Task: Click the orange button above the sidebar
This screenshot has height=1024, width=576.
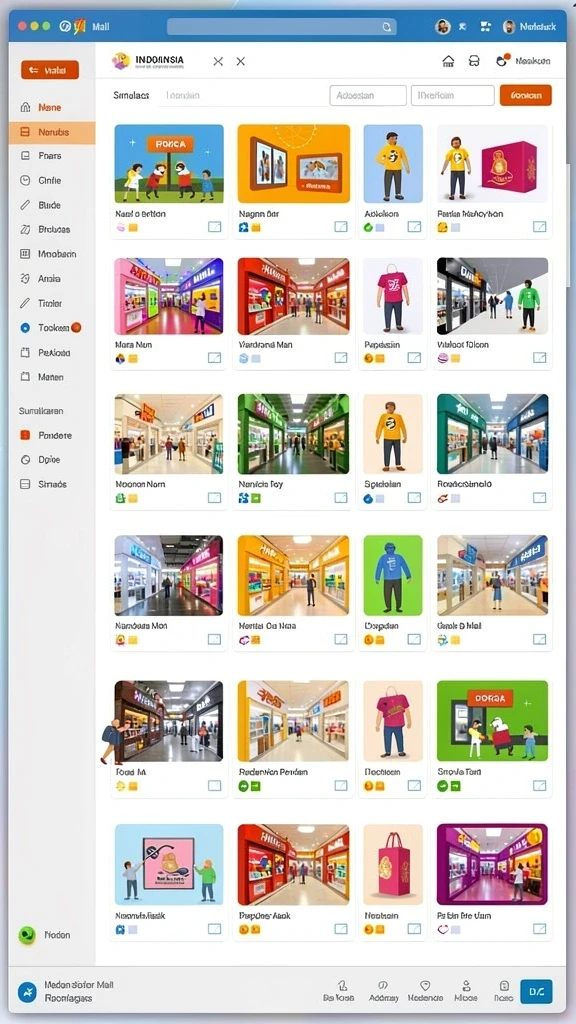Action: point(50,70)
